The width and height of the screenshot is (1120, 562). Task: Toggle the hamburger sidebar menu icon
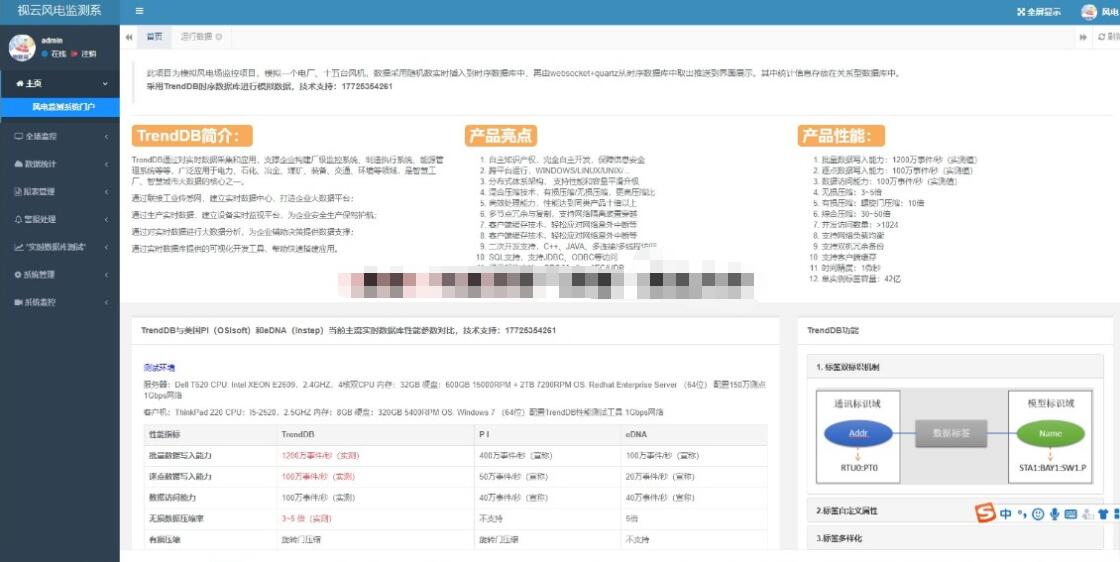139,11
